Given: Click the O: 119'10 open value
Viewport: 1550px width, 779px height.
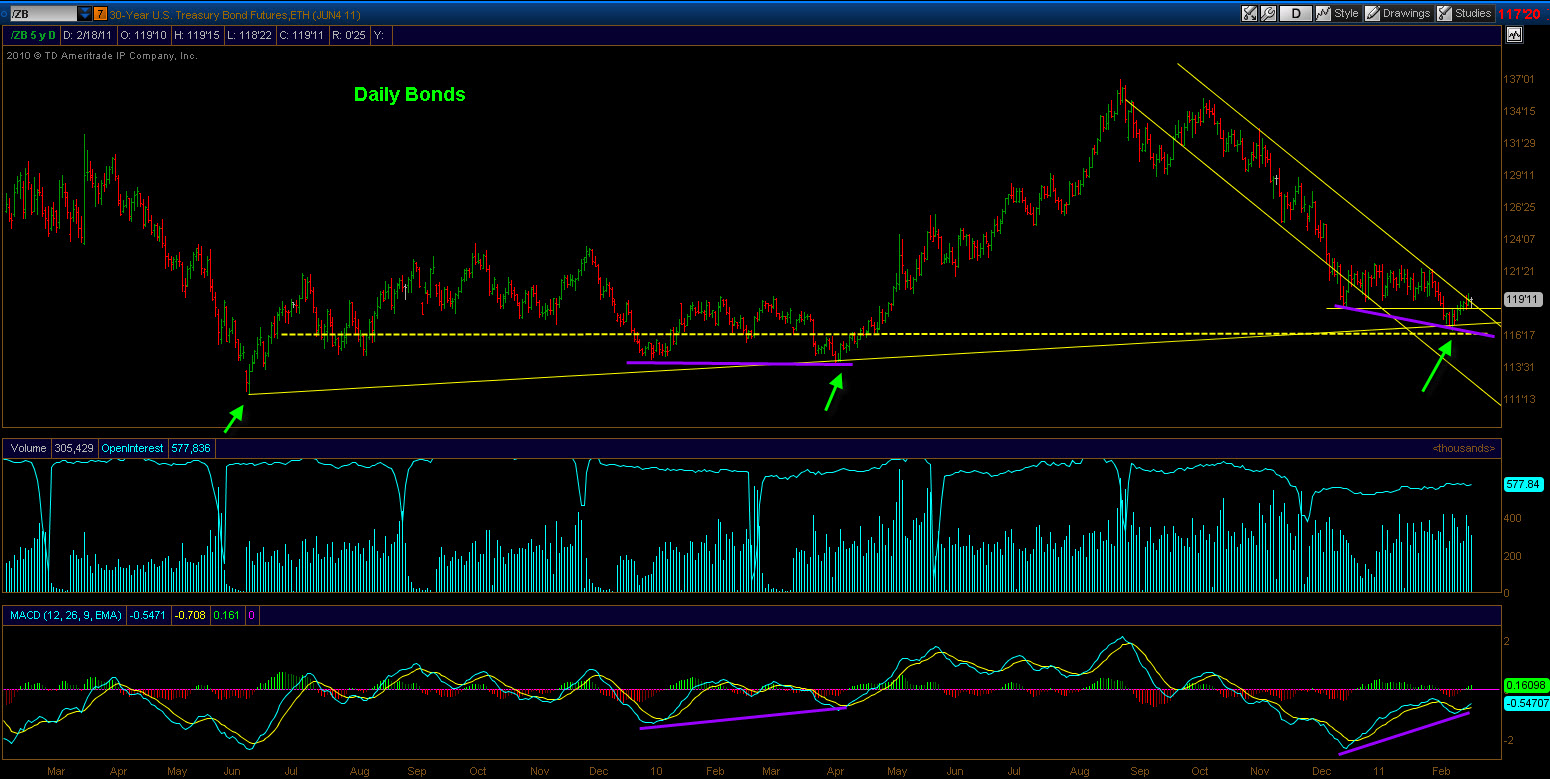Looking at the screenshot, I should [x=142, y=35].
